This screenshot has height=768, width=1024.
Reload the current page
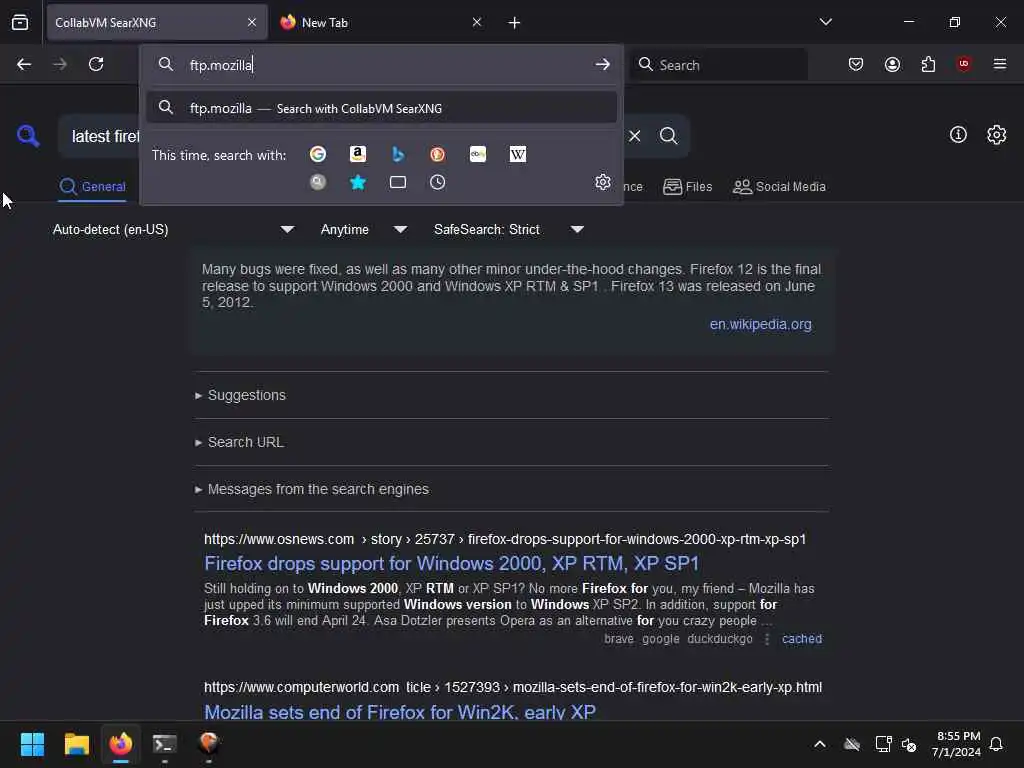(x=96, y=64)
